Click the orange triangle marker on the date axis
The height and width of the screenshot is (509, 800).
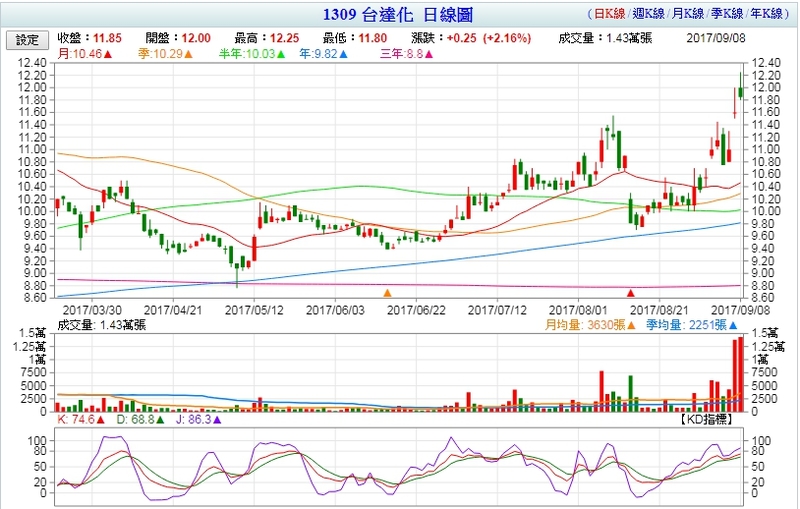(x=387, y=293)
